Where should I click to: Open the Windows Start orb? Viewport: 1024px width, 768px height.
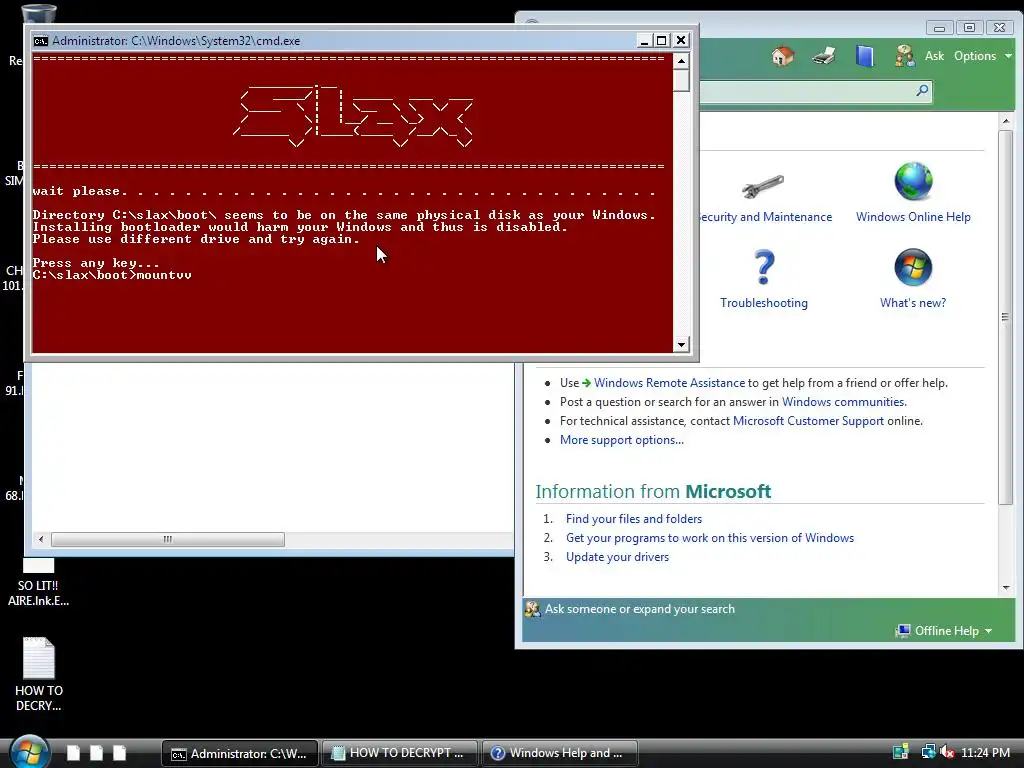tap(29, 752)
